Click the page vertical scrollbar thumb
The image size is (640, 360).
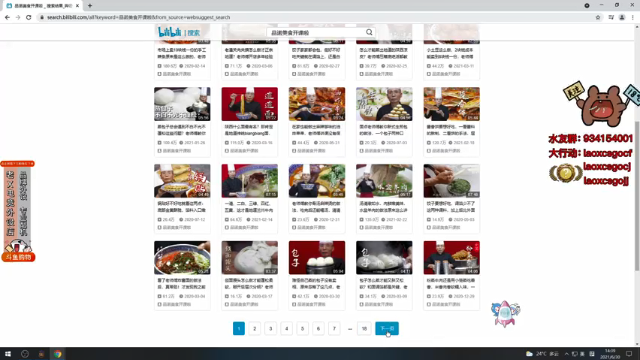click(637, 196)
